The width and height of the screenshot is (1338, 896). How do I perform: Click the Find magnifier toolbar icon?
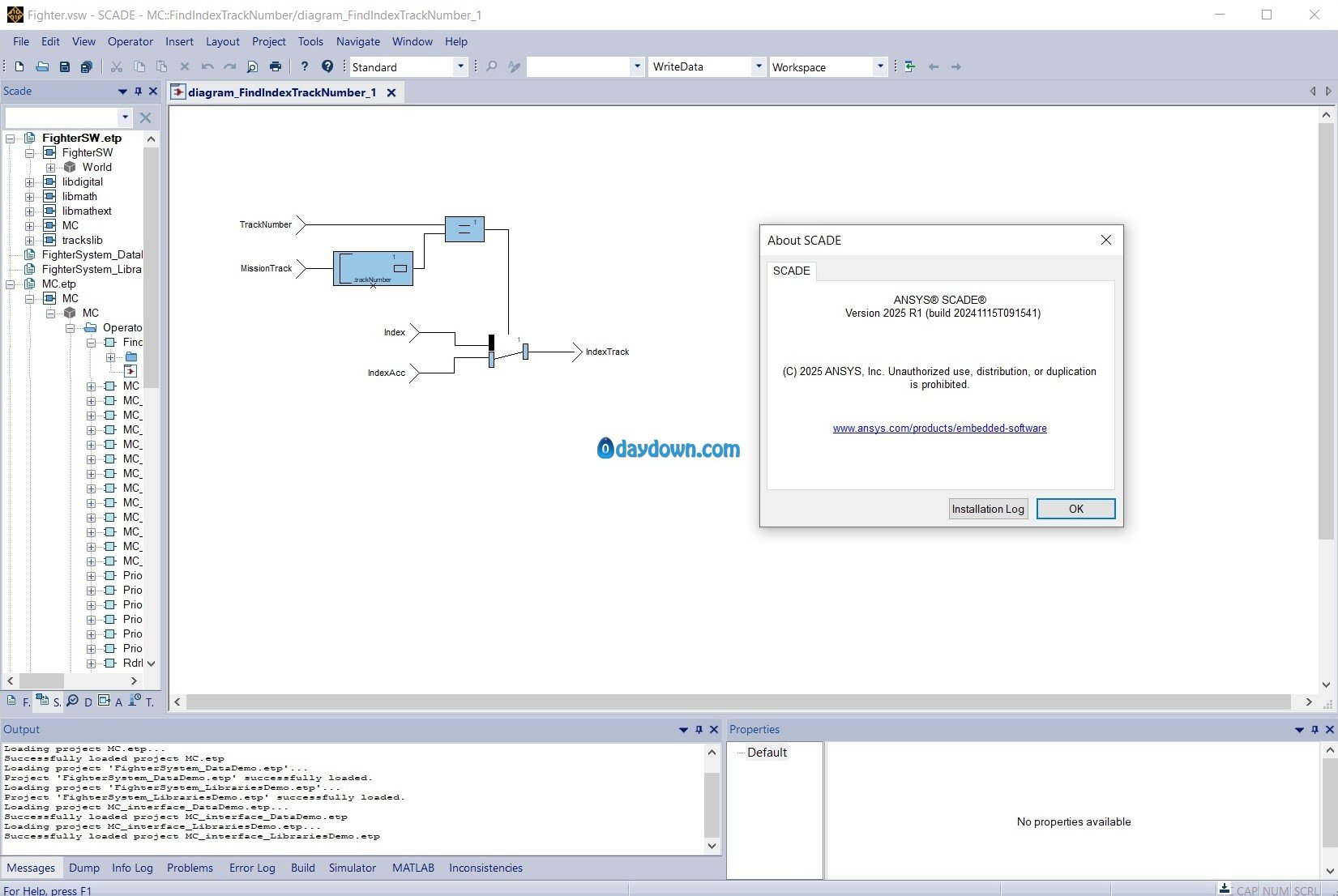click(491, 67)
